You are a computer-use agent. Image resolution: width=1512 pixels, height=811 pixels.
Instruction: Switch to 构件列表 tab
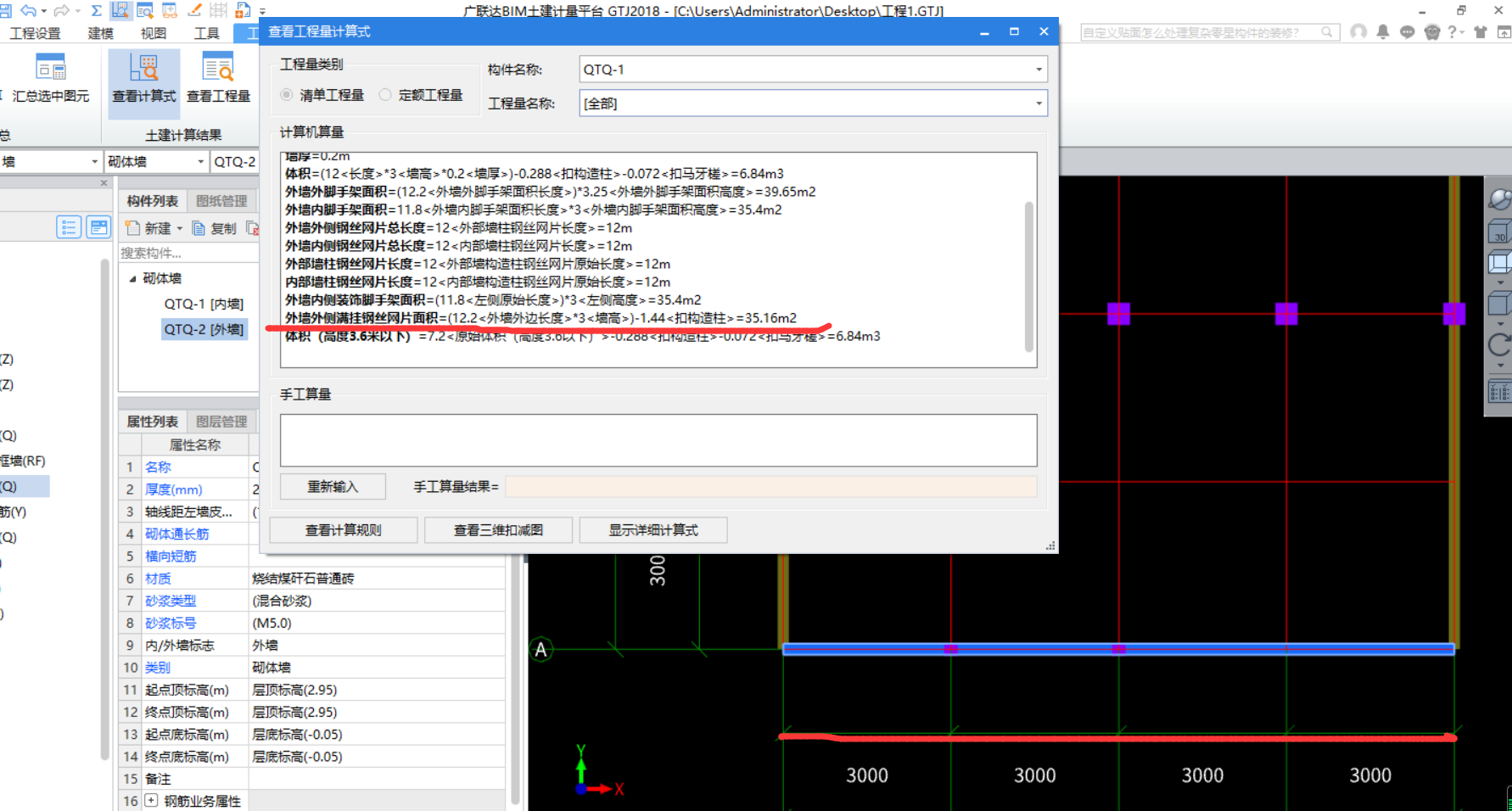point(153,201)
